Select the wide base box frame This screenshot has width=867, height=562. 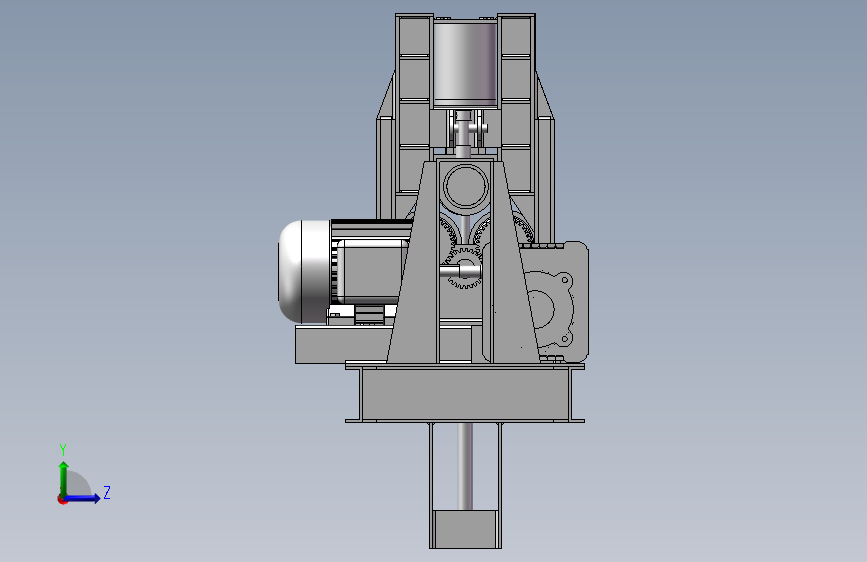coord(465,392)
